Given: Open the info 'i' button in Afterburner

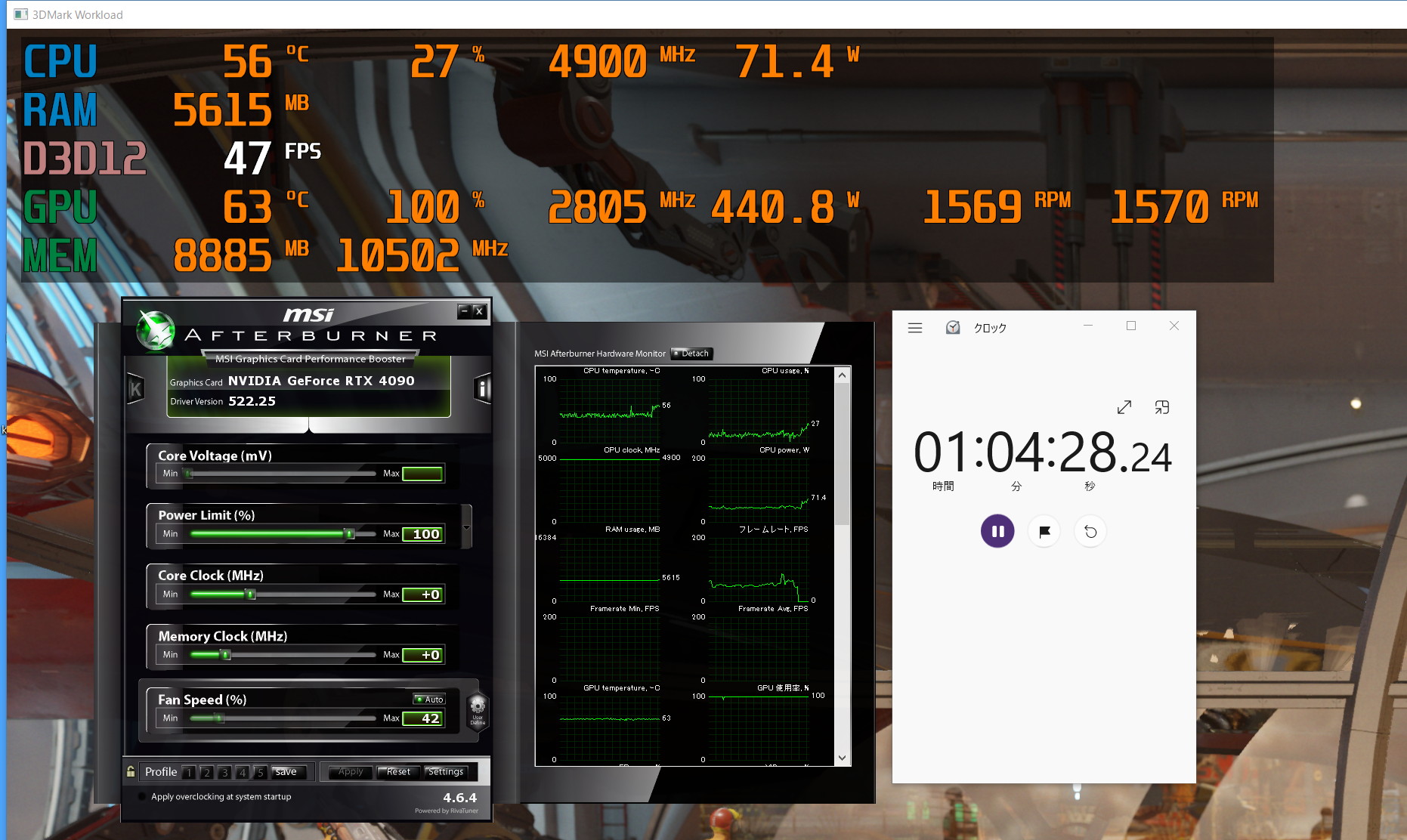Looking at the screenshot, I should [x=482, y=389].
